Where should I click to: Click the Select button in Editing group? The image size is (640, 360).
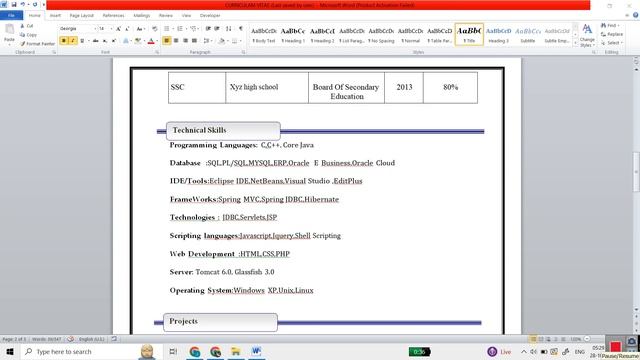pos(611,43)
